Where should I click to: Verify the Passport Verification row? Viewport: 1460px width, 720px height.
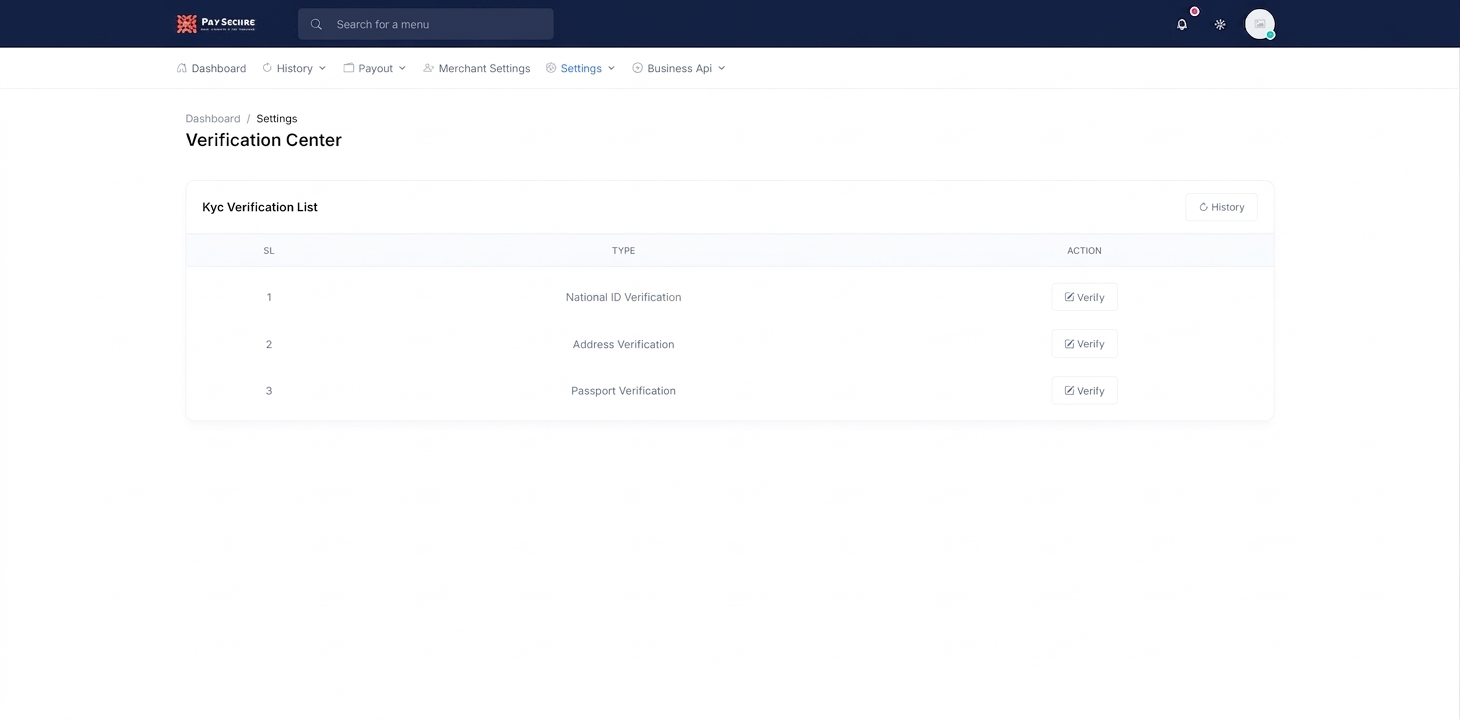(1085, 391)
